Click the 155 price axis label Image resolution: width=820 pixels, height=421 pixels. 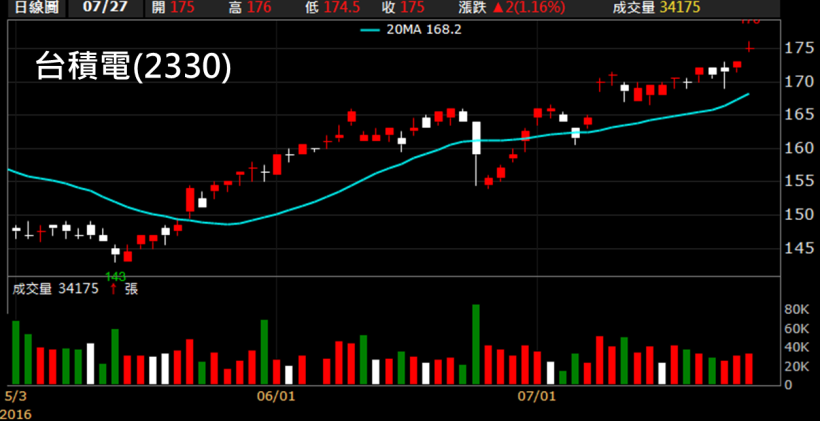tap(800, 181)
